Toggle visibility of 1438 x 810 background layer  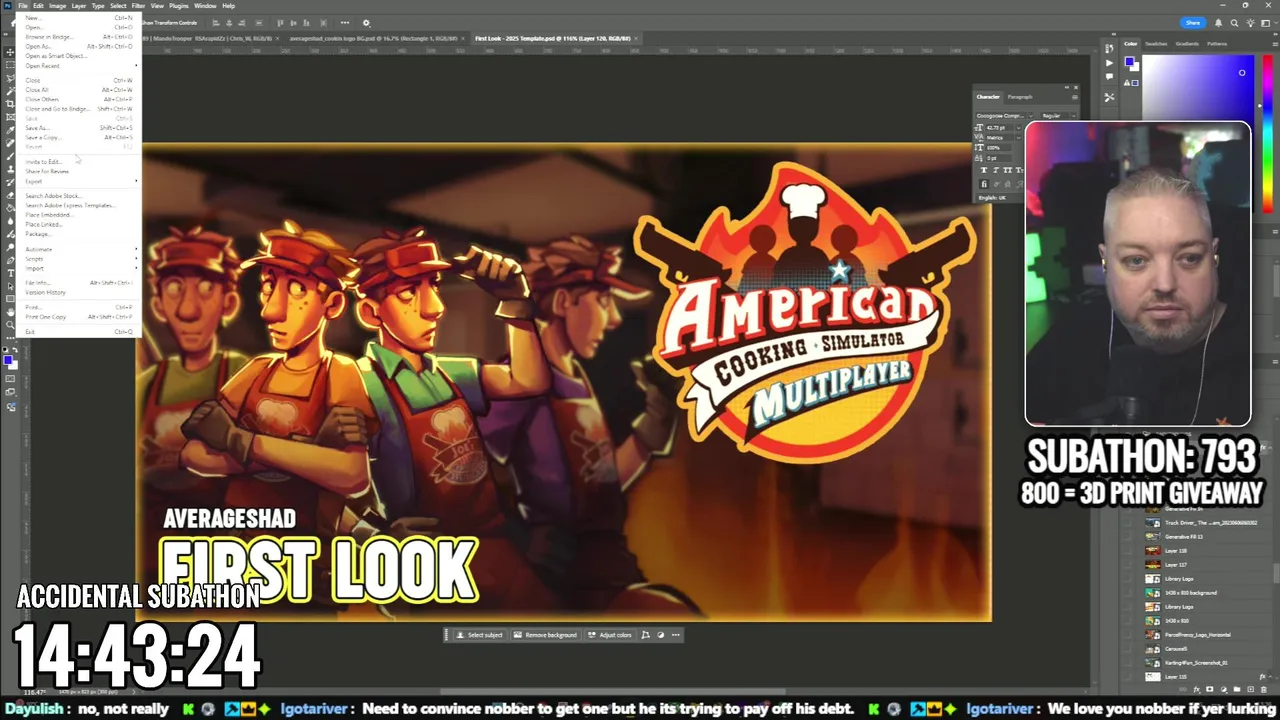[1127, 593]
